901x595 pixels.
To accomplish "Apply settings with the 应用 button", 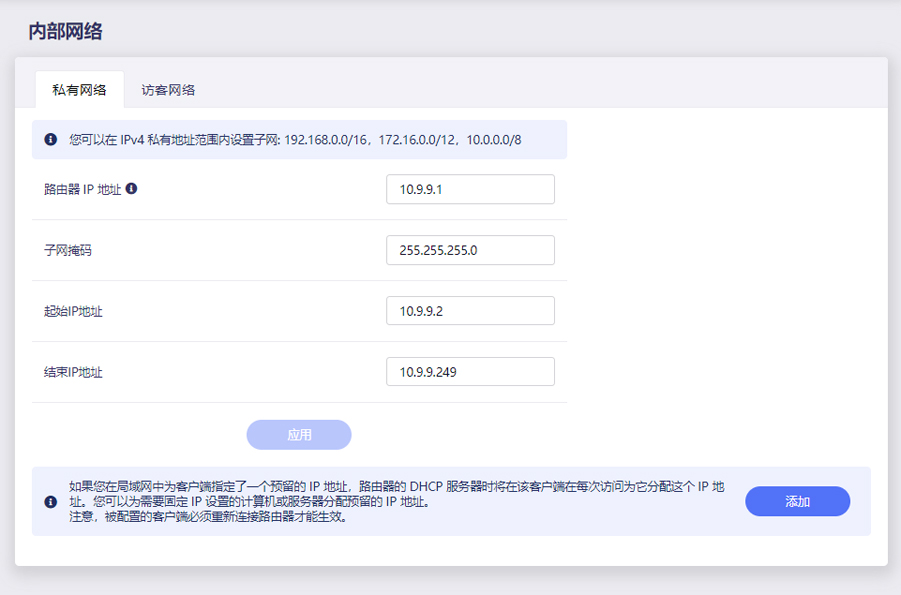I will 299,435.
